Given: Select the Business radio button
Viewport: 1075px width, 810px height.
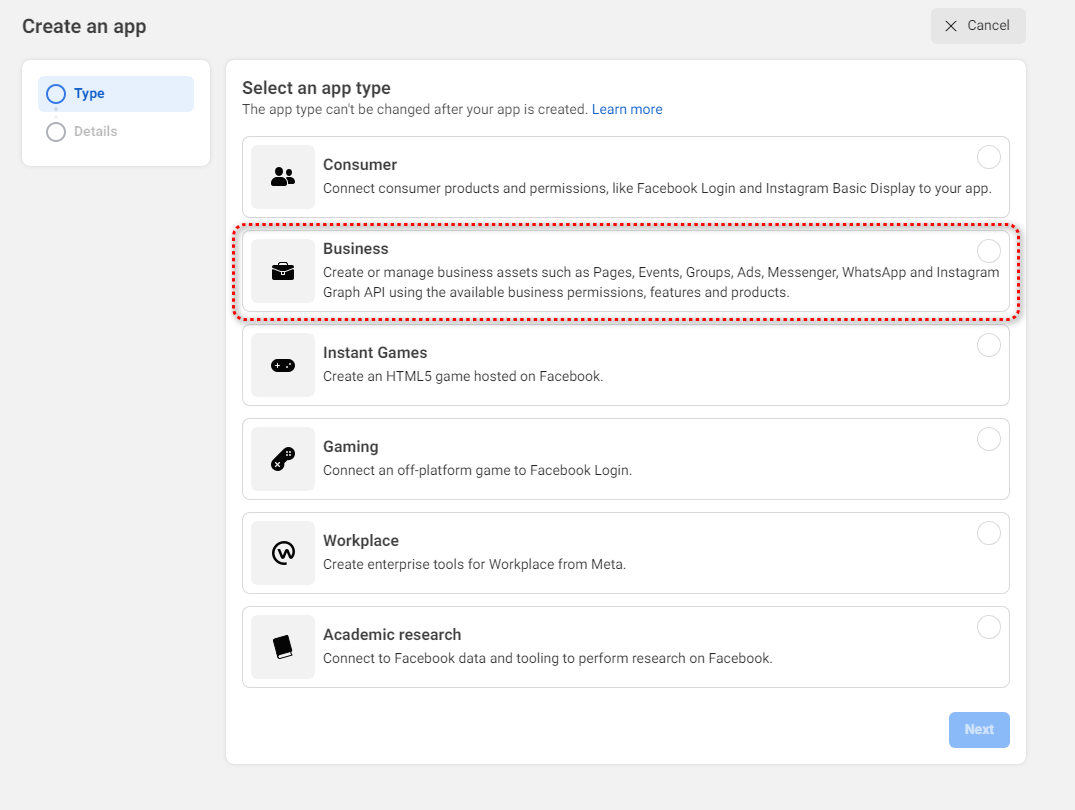Looking at the screenshot, I should click(x=988, y=251).
